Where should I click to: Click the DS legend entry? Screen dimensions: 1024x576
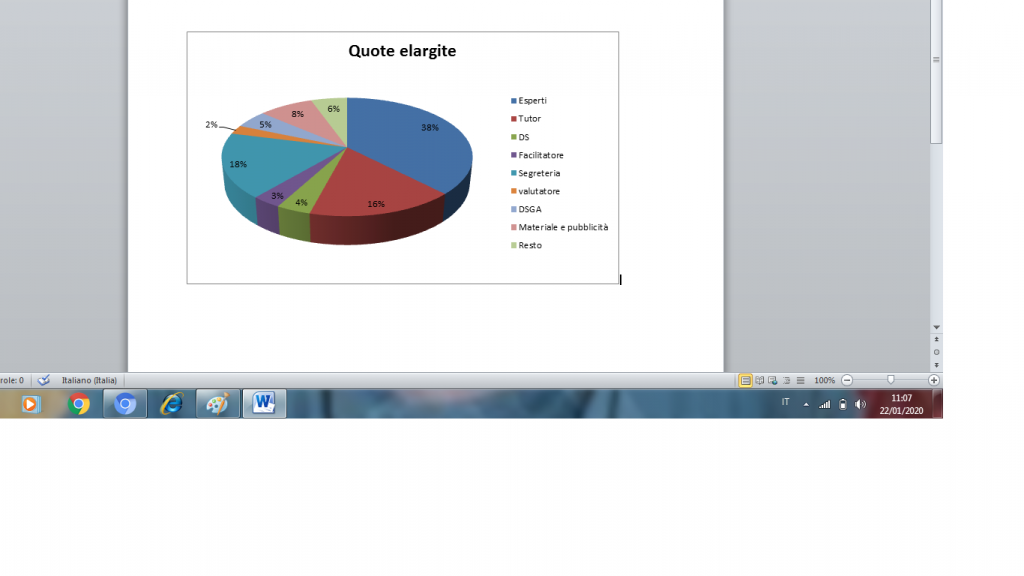(x=520, y=137)
